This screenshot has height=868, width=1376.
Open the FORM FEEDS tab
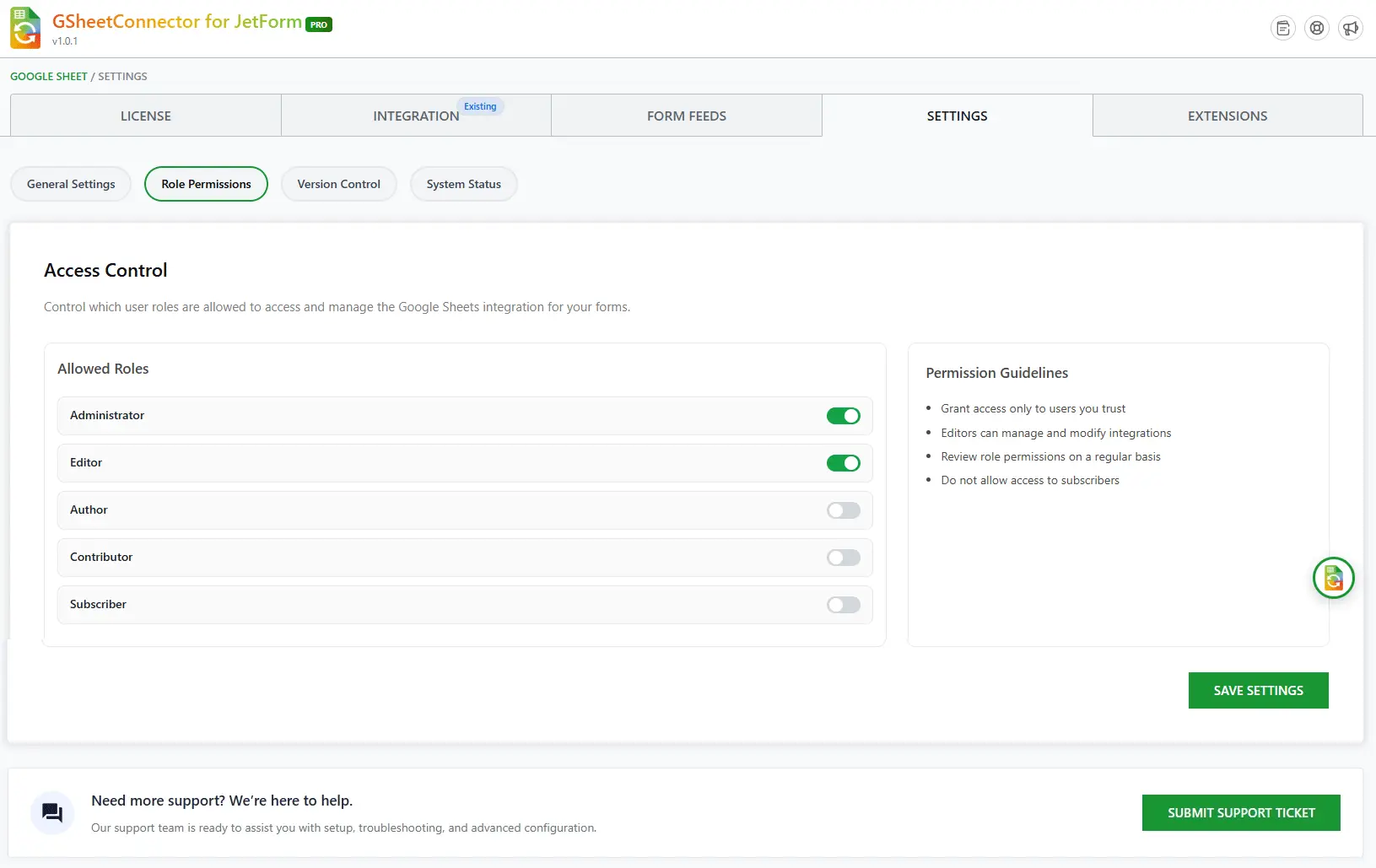pos(686,116)
